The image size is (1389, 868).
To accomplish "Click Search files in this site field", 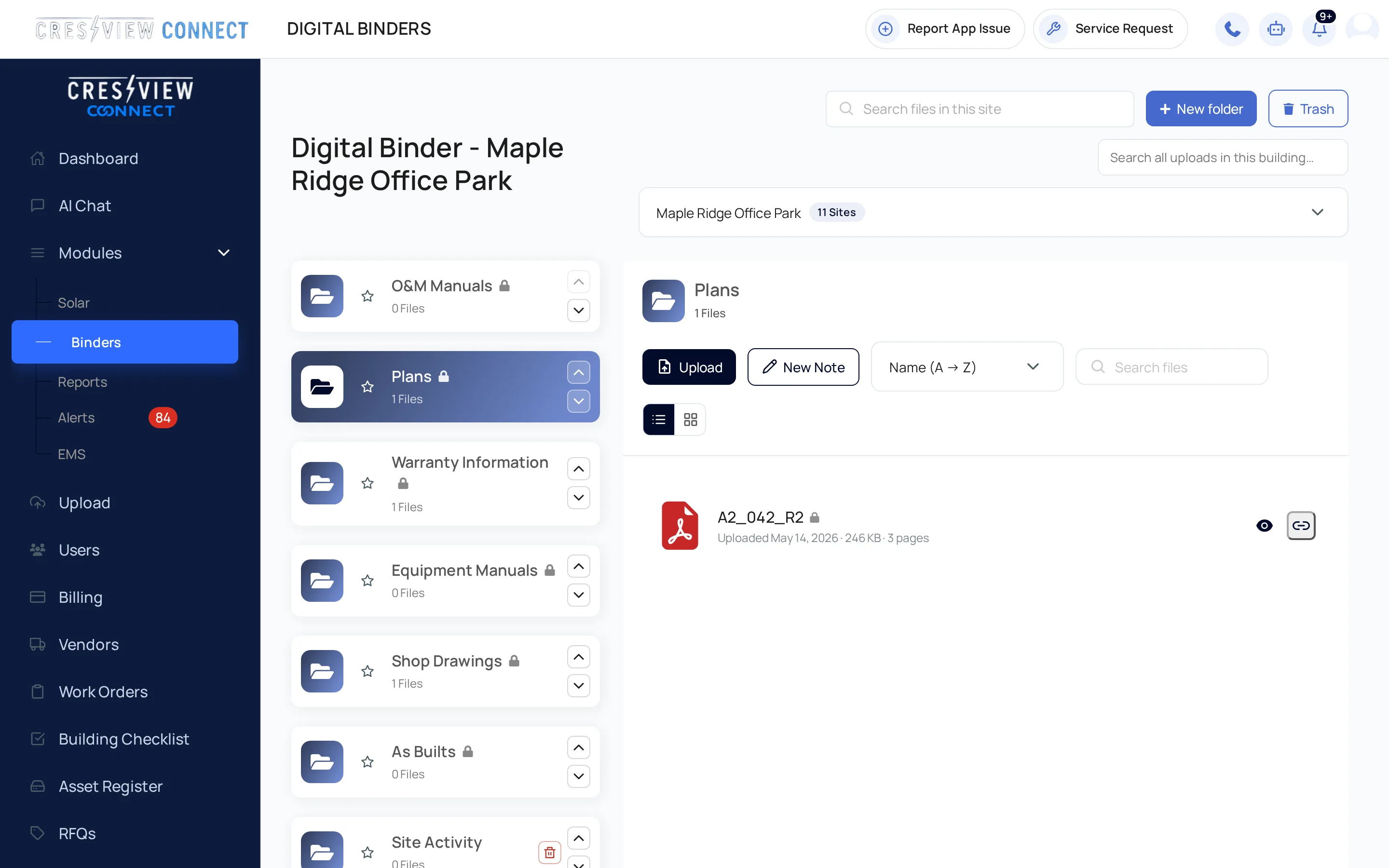I will (x=980, y=108).
